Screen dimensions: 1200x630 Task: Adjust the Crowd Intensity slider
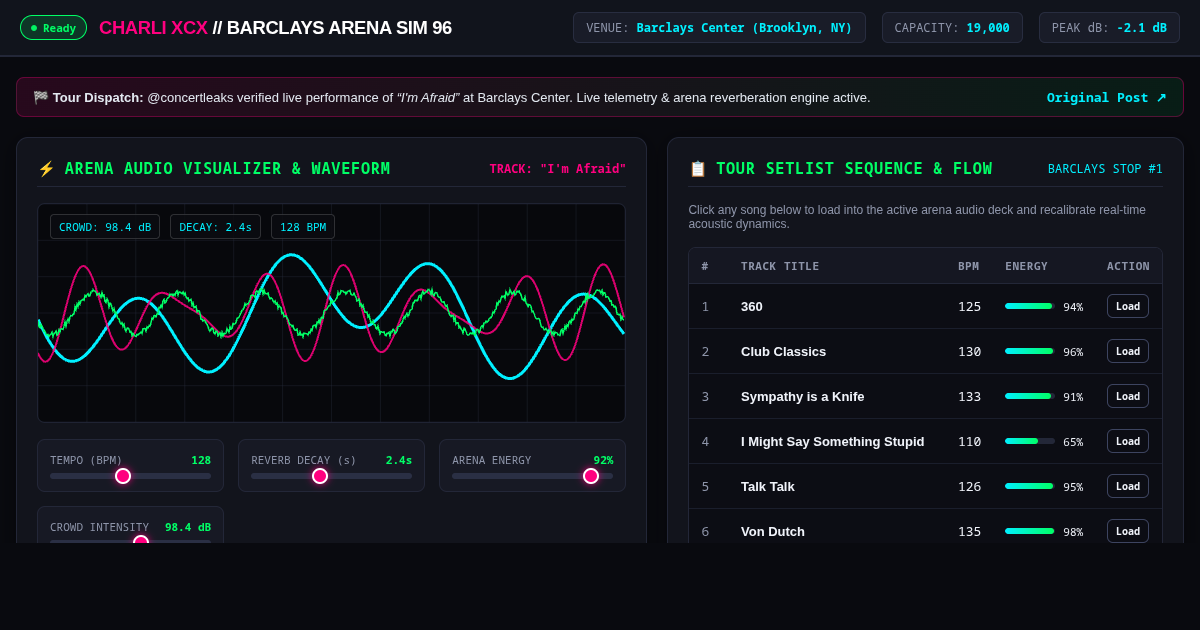[131, 541]
